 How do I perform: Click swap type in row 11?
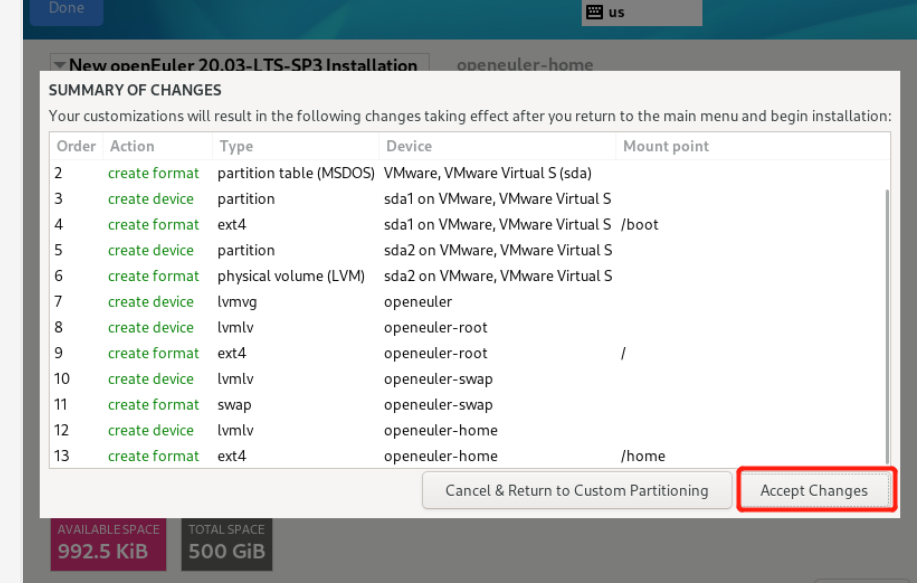(x=234, y=405)
